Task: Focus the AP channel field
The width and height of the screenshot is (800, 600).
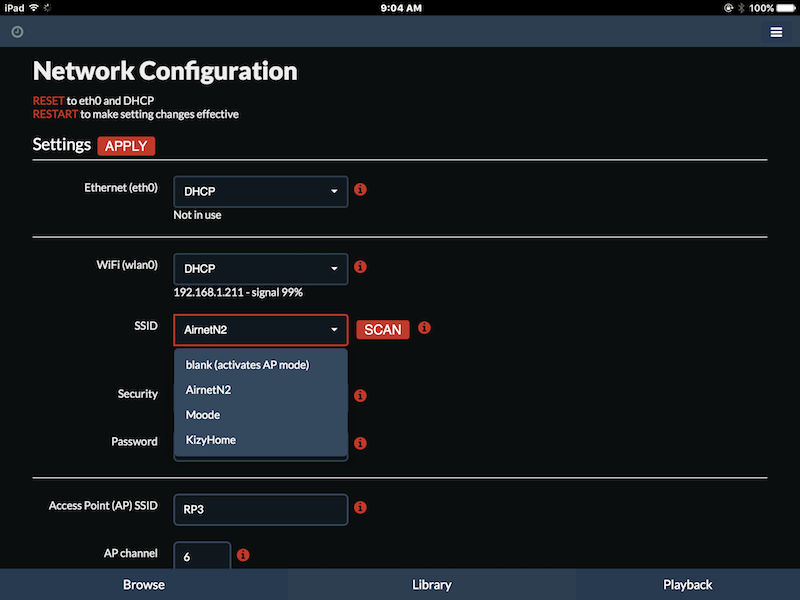Action: coord(202,556)
